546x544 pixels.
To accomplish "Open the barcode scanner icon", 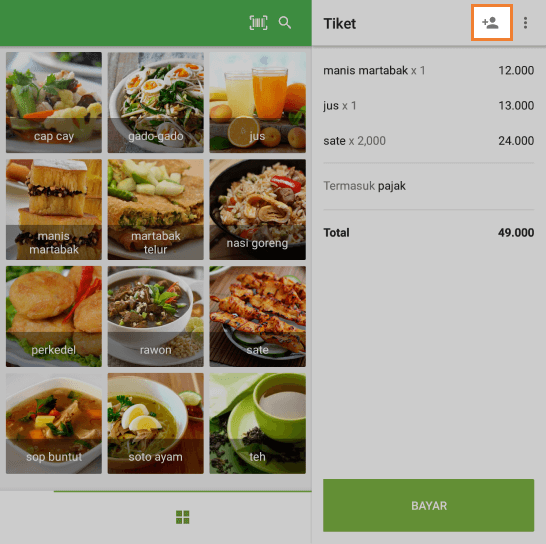I will pos(258,23).
